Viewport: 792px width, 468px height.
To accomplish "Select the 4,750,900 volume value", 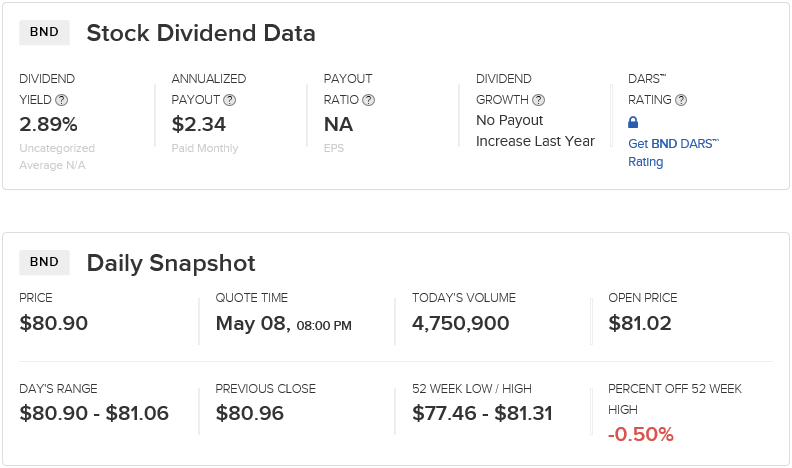I will point(461,324).
